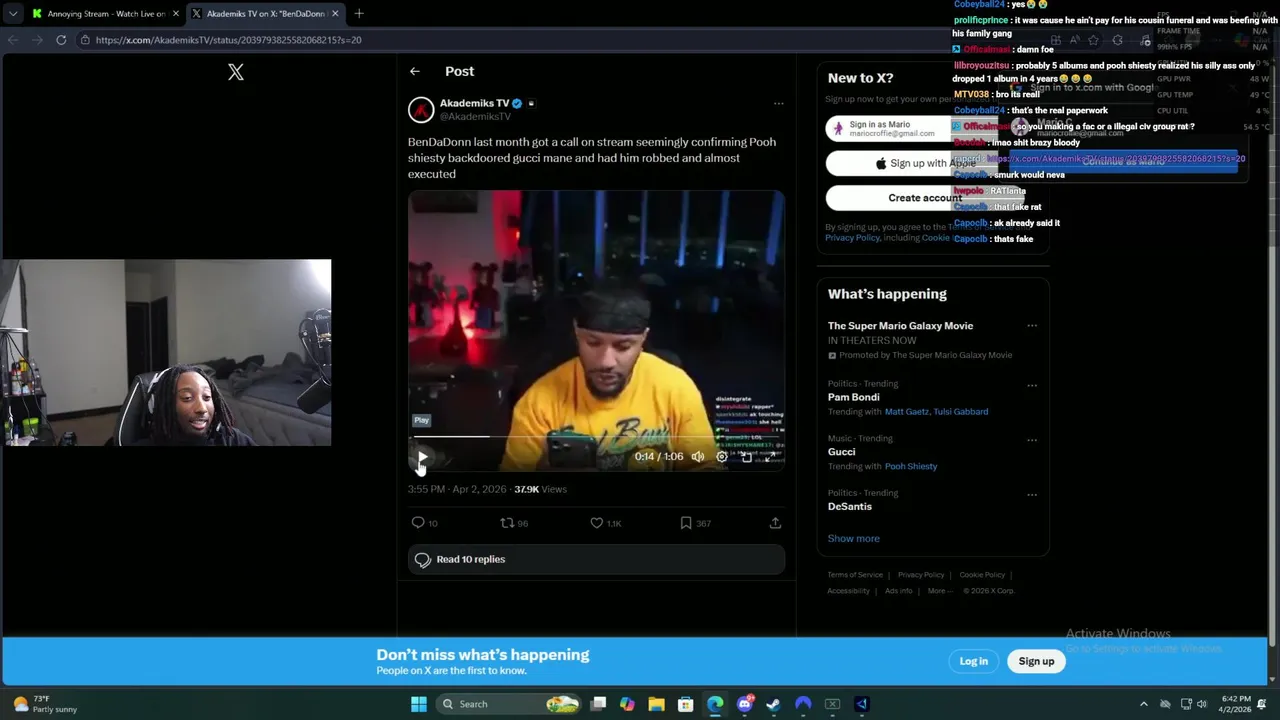The height and width of the screenshot is (720, 1280).
Task: Open Accessibility footer link
Action: pos(848,591)
